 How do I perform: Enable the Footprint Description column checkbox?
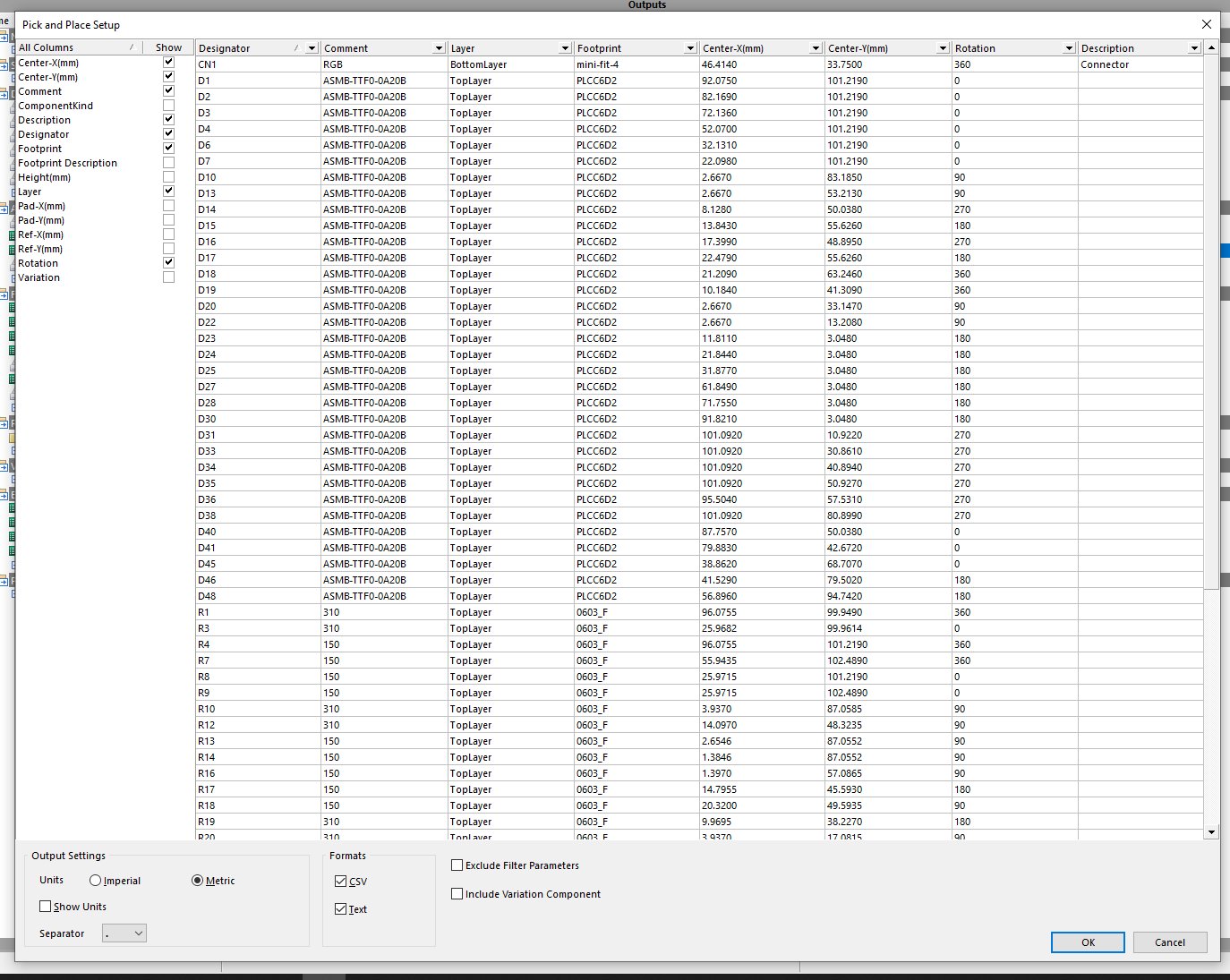(168, 163)
